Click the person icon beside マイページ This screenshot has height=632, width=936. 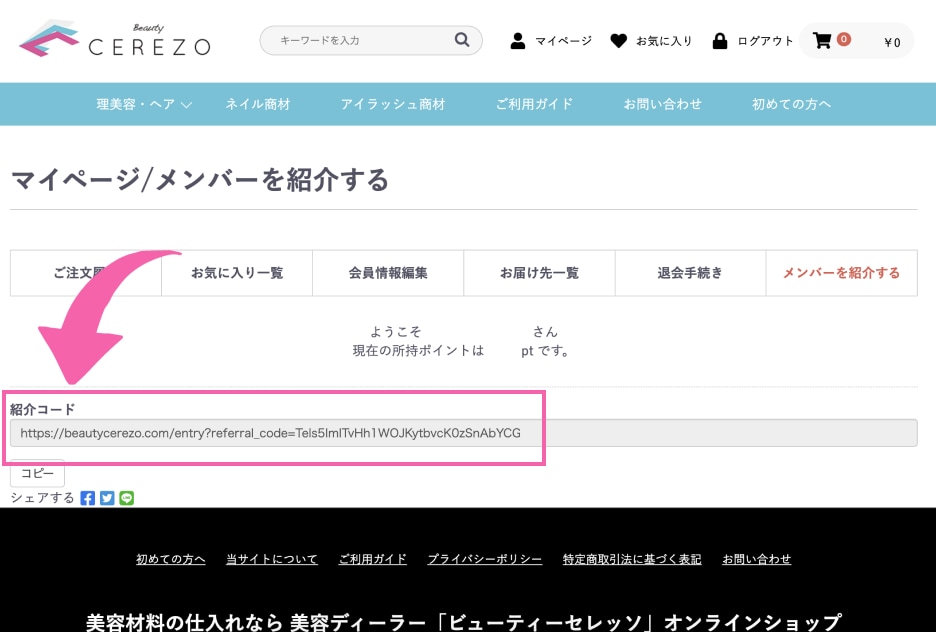(x=518, y=41)
